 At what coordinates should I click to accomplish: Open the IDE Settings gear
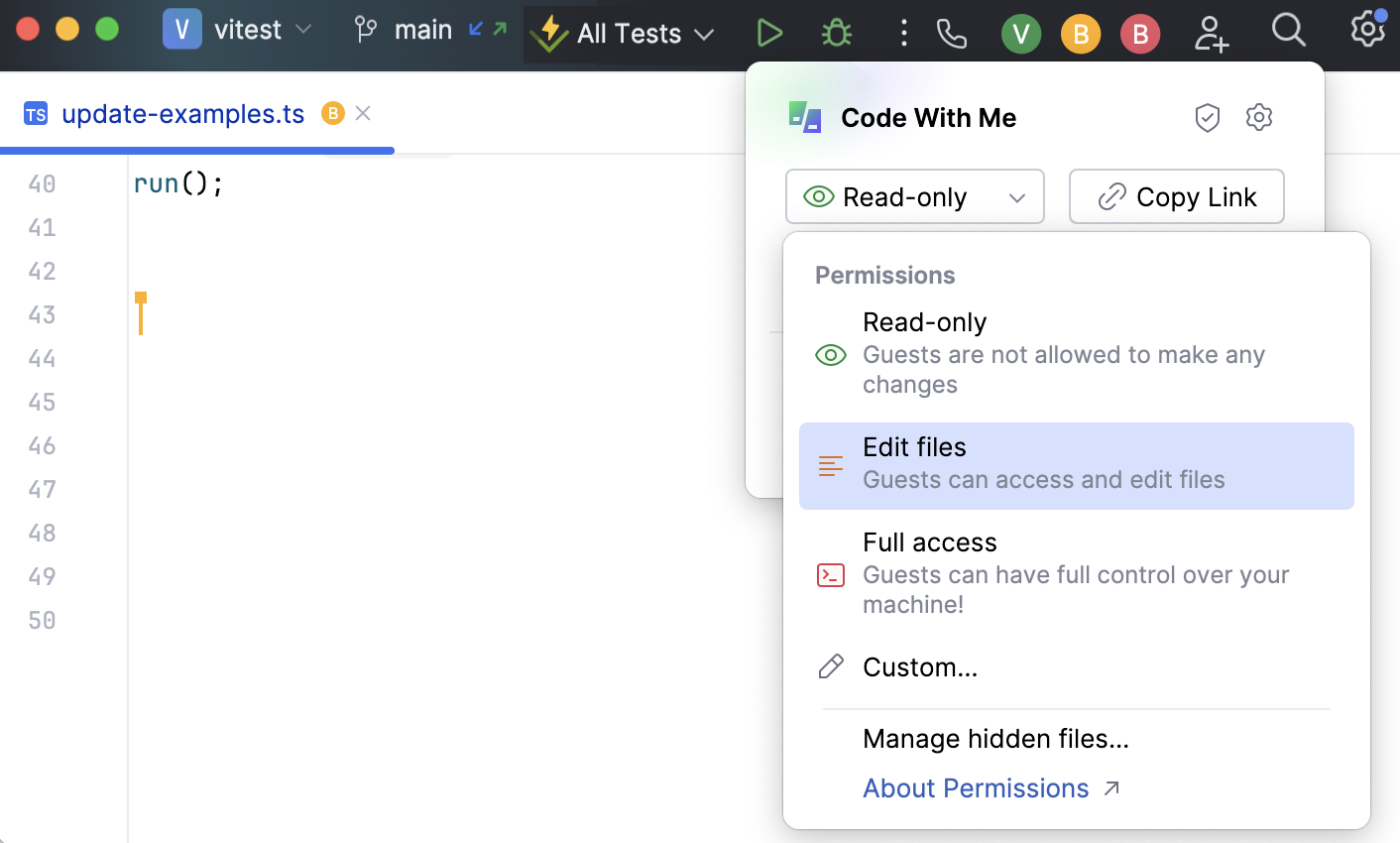point(1366,31)
